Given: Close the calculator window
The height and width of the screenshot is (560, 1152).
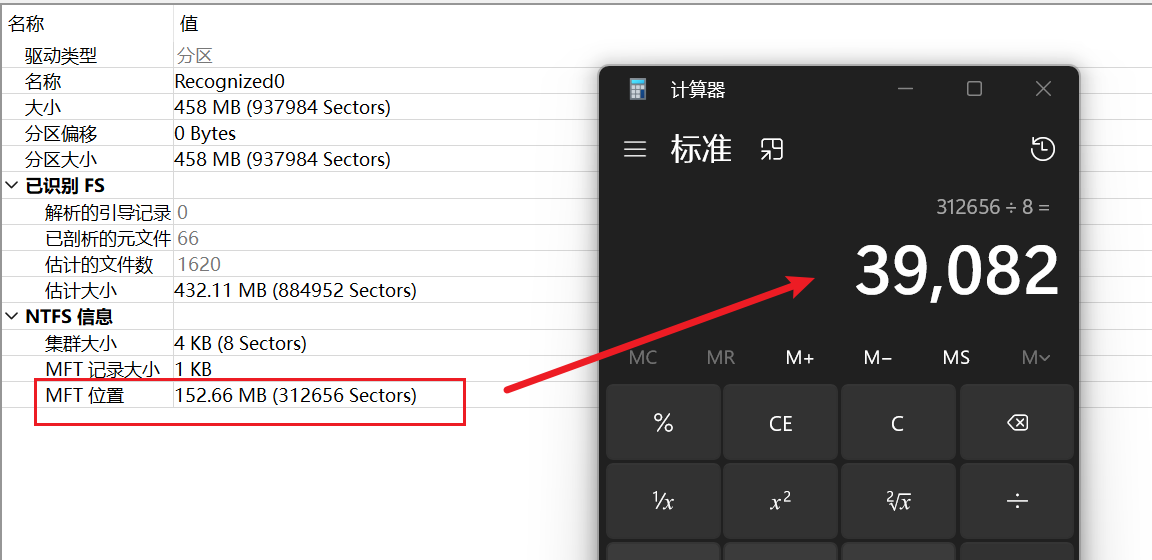Looking at the screenshot, I should point(1043,89).
